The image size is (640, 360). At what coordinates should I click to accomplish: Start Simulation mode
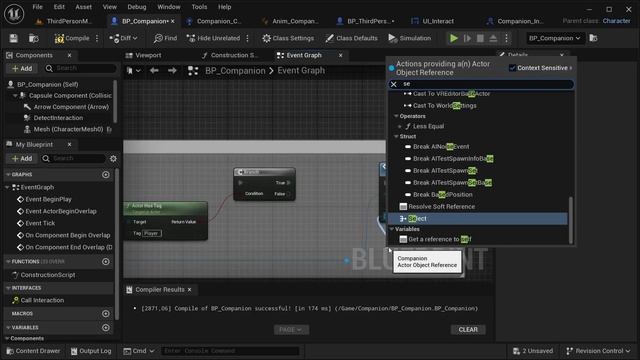coord(409,38)
